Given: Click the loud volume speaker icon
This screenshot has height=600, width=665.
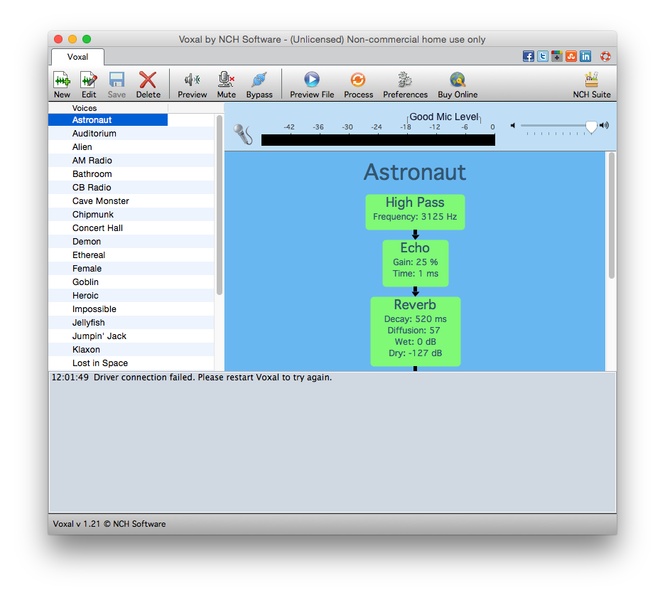Looking at the screenshot, I should pyautogui.click(x=604, y=125).
